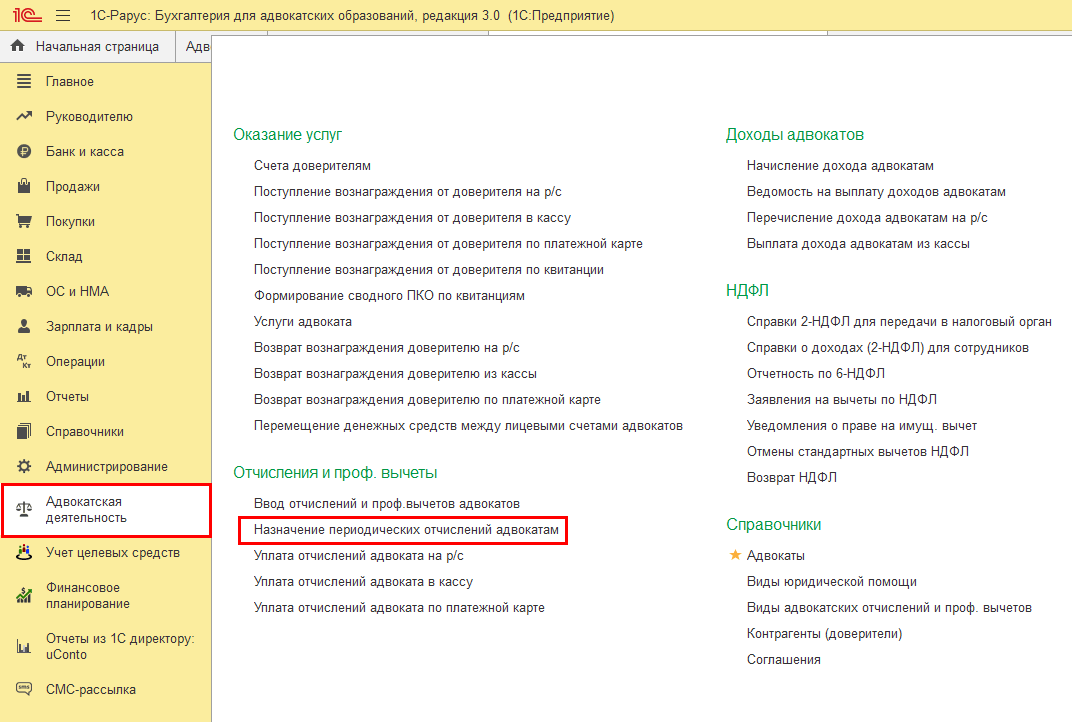Screen dimensions: 1072x722
Task: Click the Адвокатская деятельность scales icon
Action: tap(25, 510)
